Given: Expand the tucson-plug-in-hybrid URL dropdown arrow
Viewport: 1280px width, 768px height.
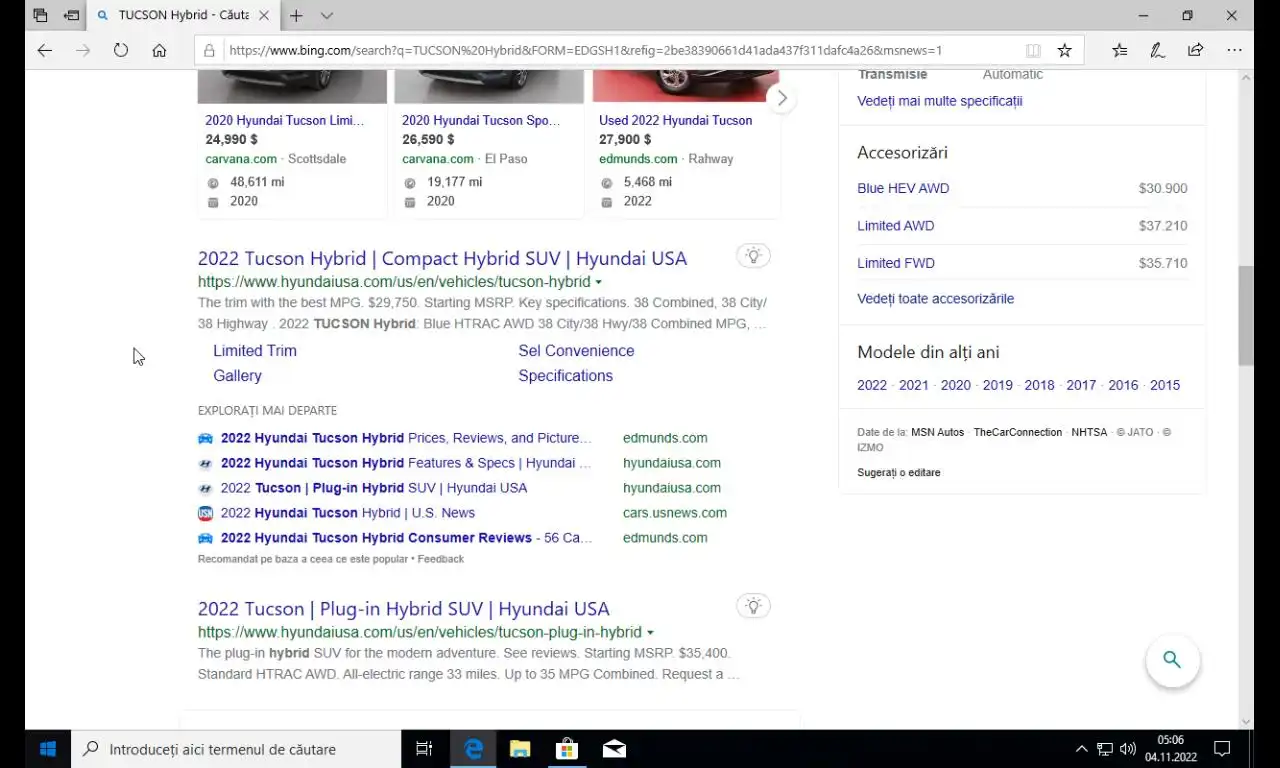Looking at the screenshot, I should point(650,633).
